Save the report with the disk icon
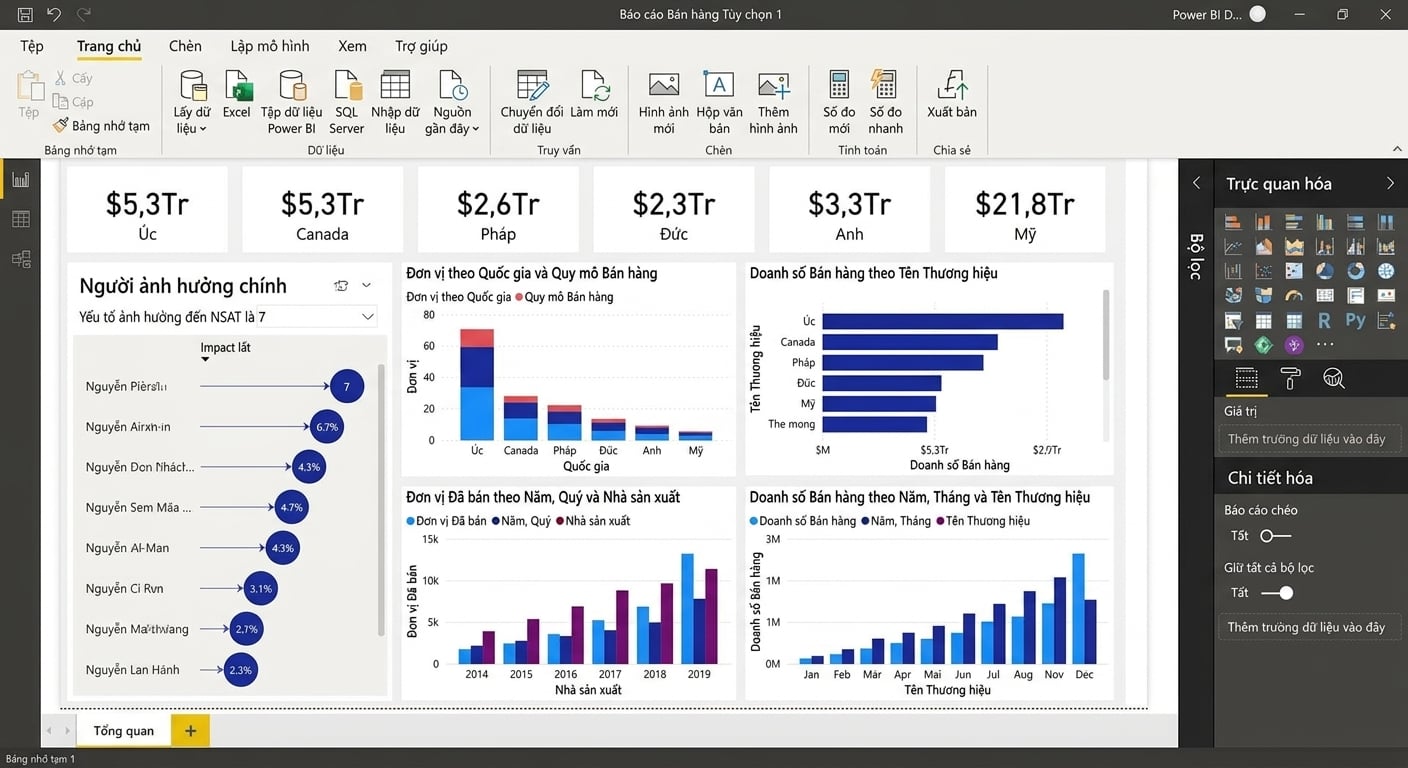Screen dimensions: 1408x768 pyautogui.click(x=25, y=15)
